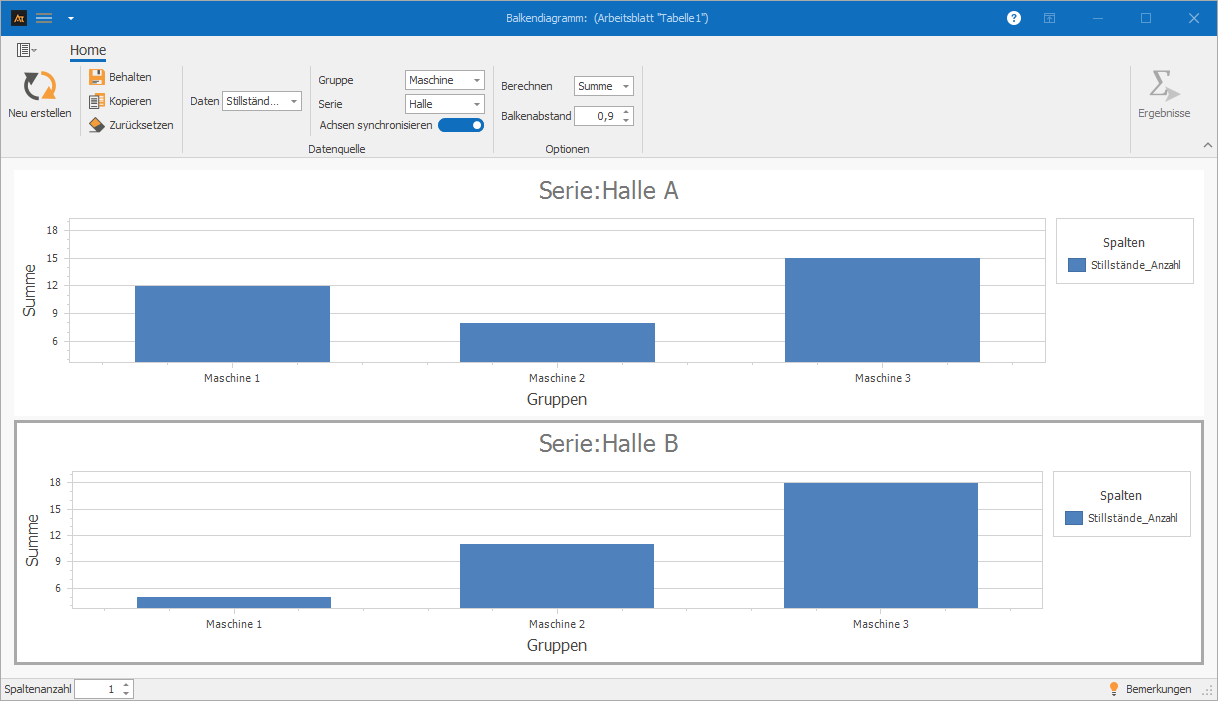Click the Neu erstellen refresh icon
The height and width of the screenshot is (701, 1218).
click(40, 87)
